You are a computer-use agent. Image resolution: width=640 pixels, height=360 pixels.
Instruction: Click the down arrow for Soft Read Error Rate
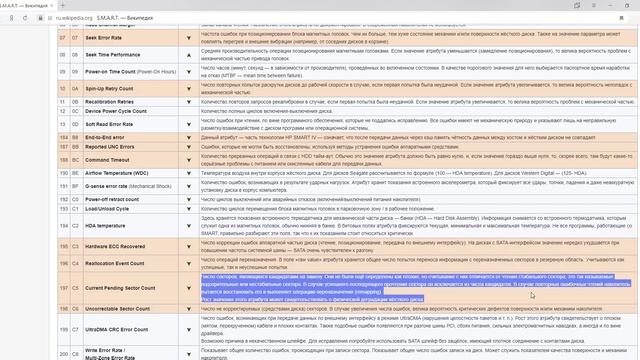point(189,124)
